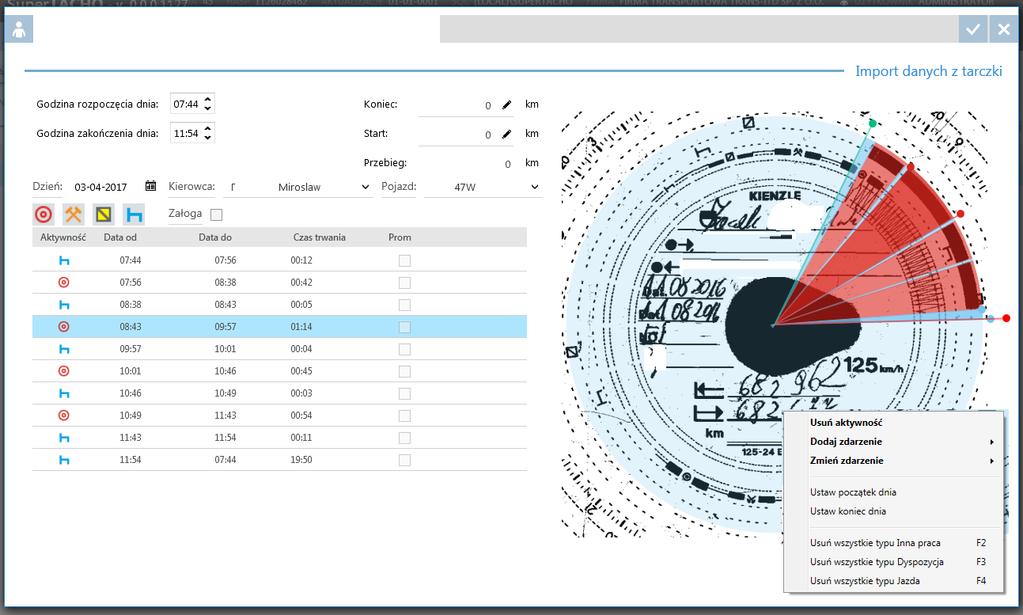Expand Dodaj zdarzenie submenu arrow

click(992, 442)
